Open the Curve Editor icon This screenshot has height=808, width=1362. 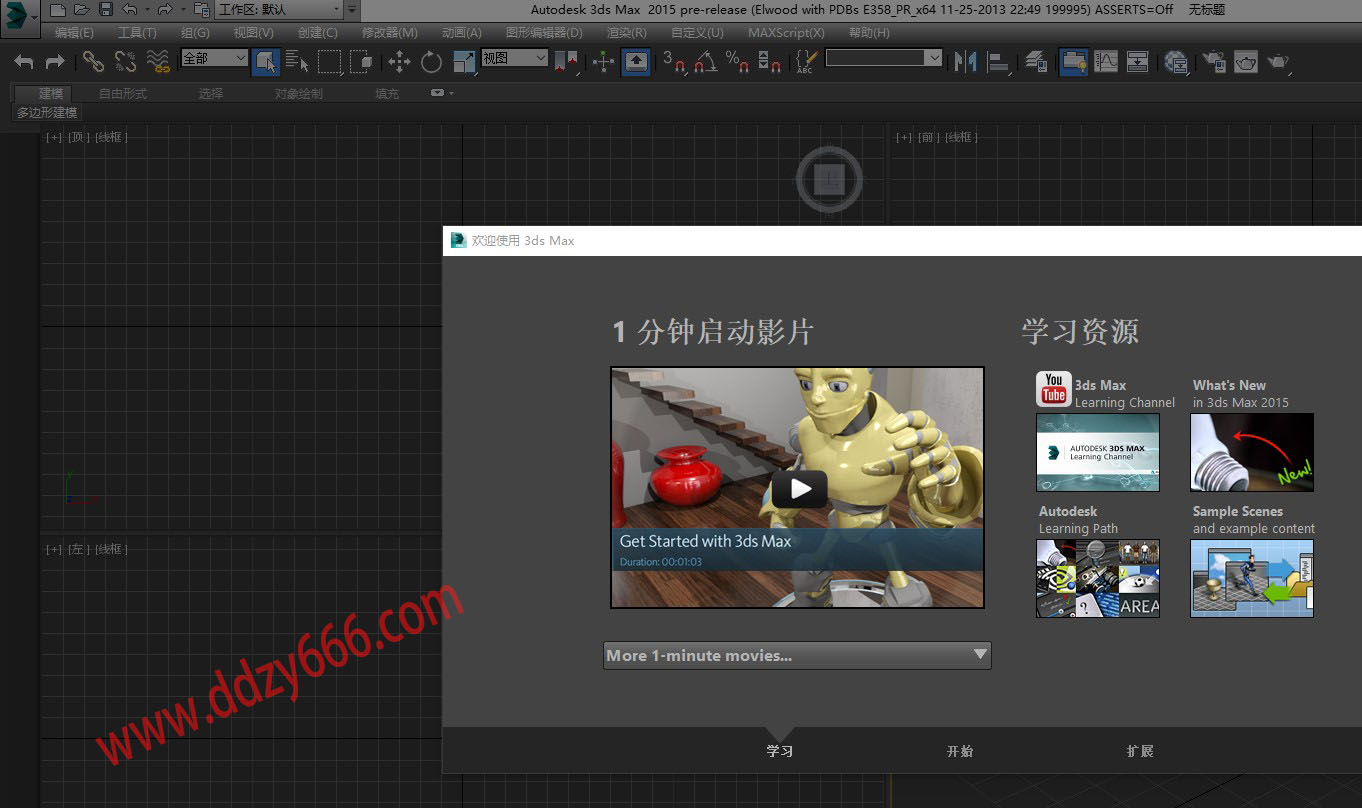1106,62
